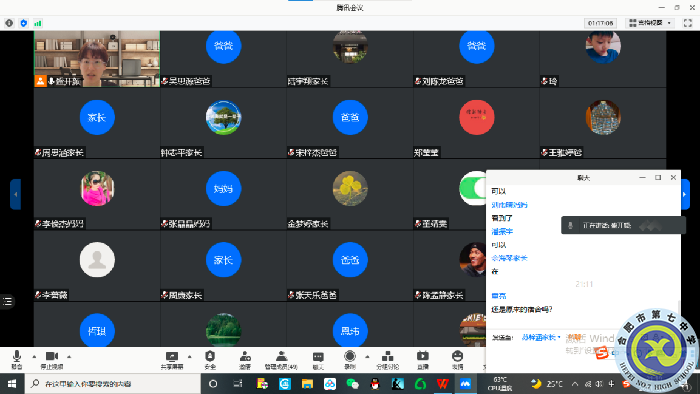Viewport: 700px width, 394px height.
Task: Open the security shield settings
Action: 210,360
